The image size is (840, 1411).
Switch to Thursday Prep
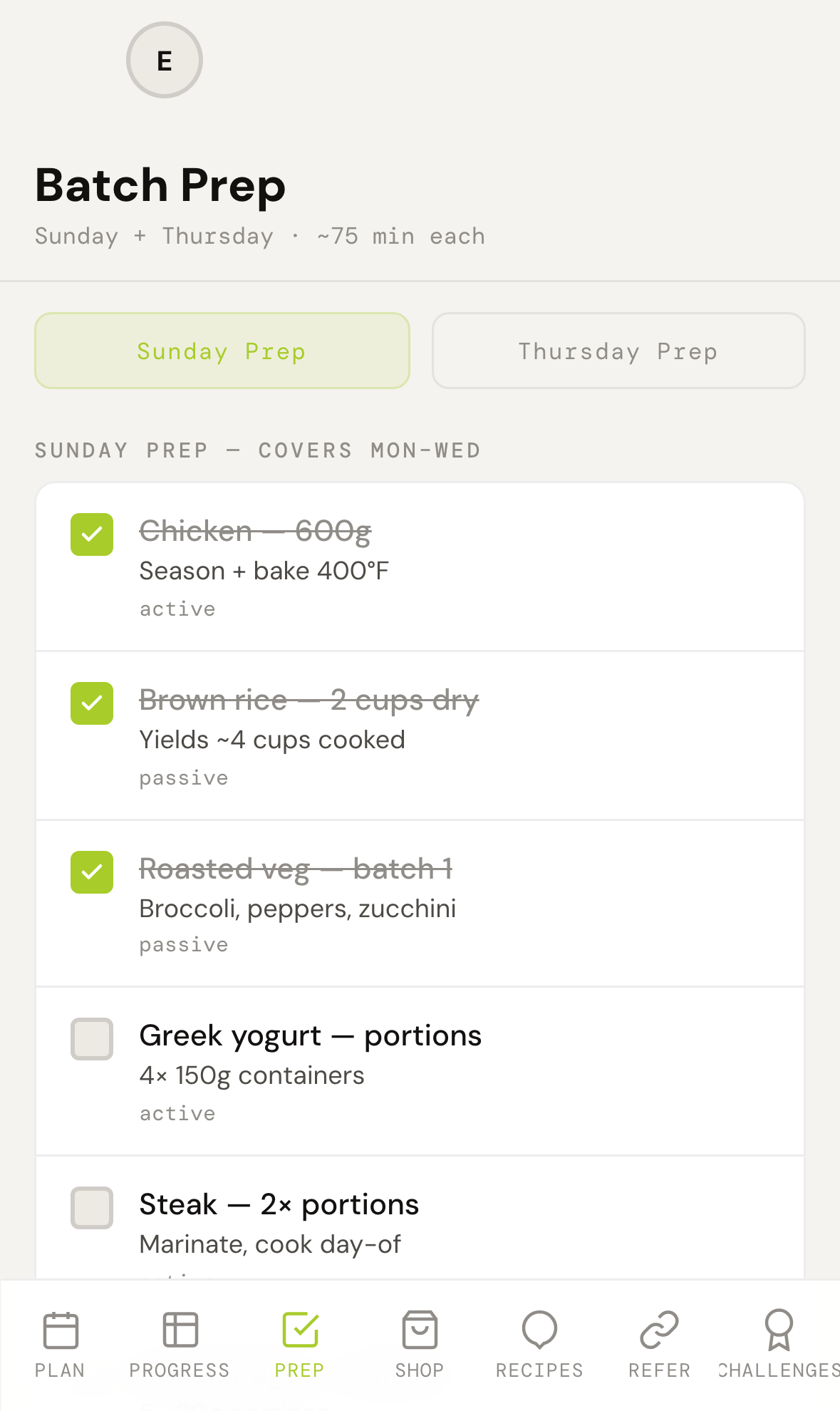coord(618,351)
